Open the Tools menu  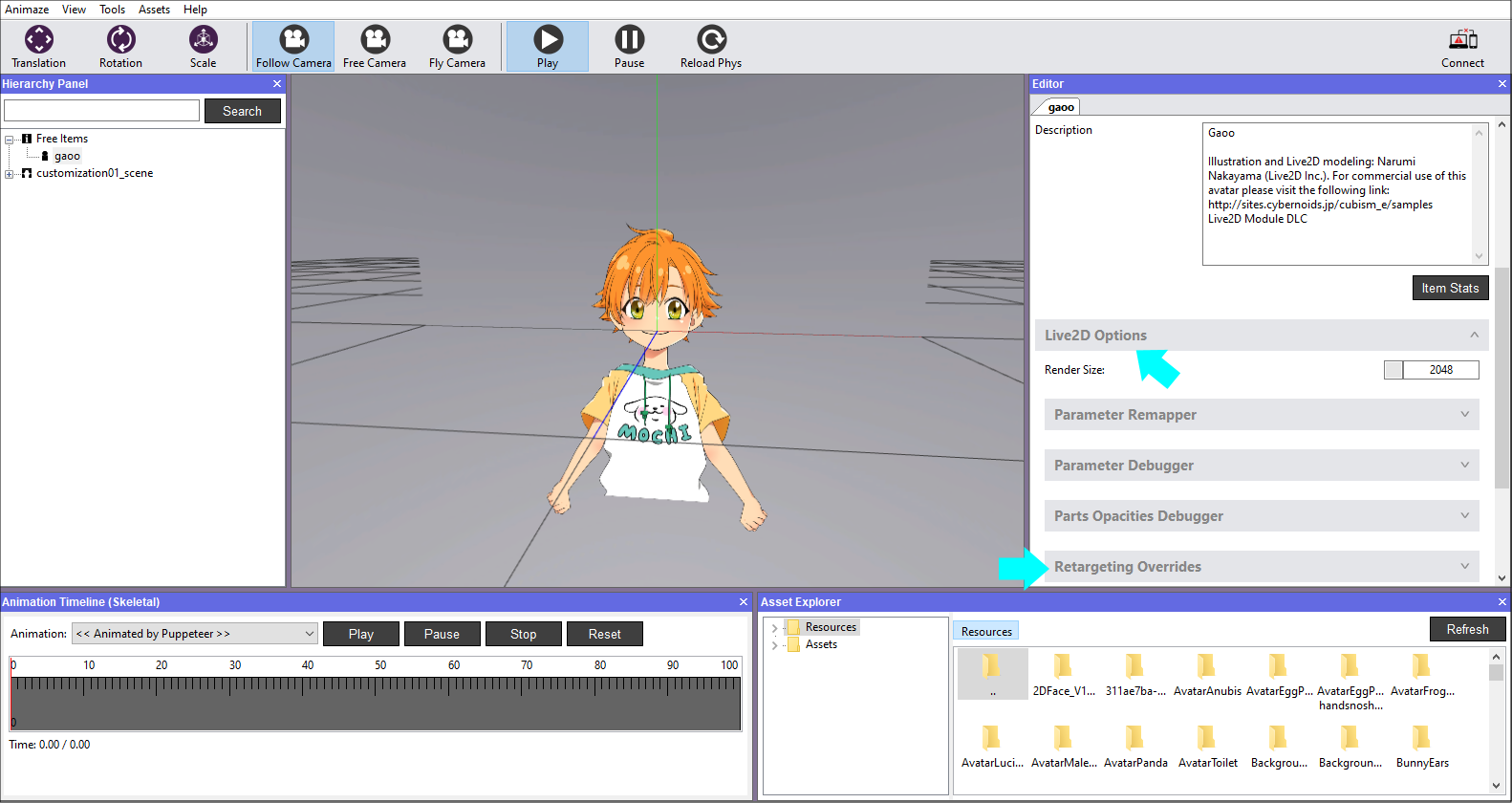tap(112, 10)
